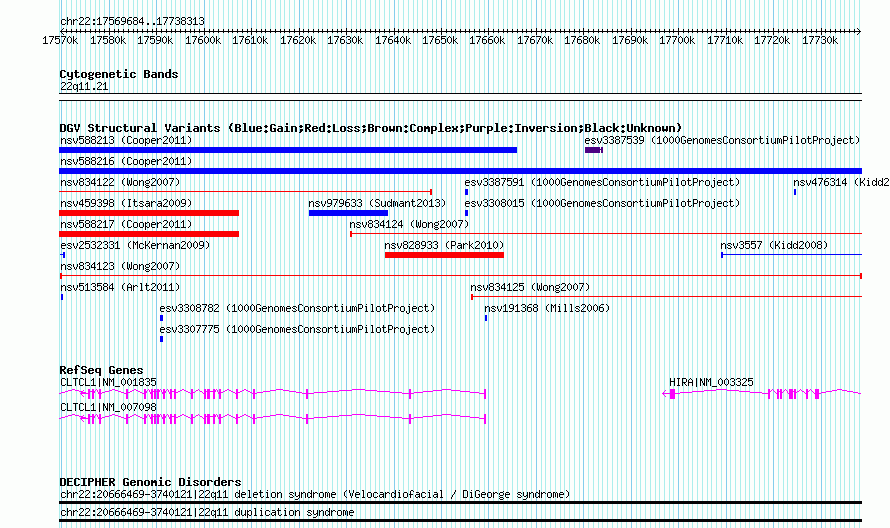Click the 17700k ruler tick
The width and height of the screenshot is (890, 528).
(x=677, y=40)
